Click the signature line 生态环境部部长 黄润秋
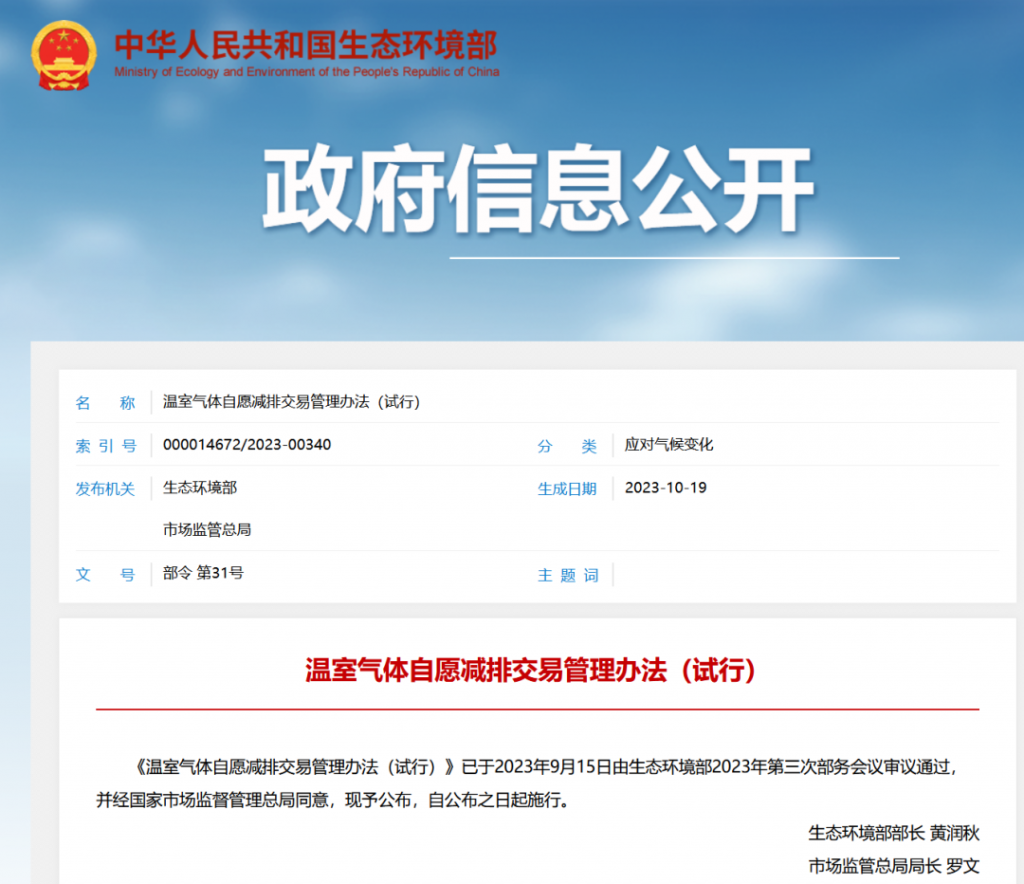1024x884 pixels. (x=893, y=832)
